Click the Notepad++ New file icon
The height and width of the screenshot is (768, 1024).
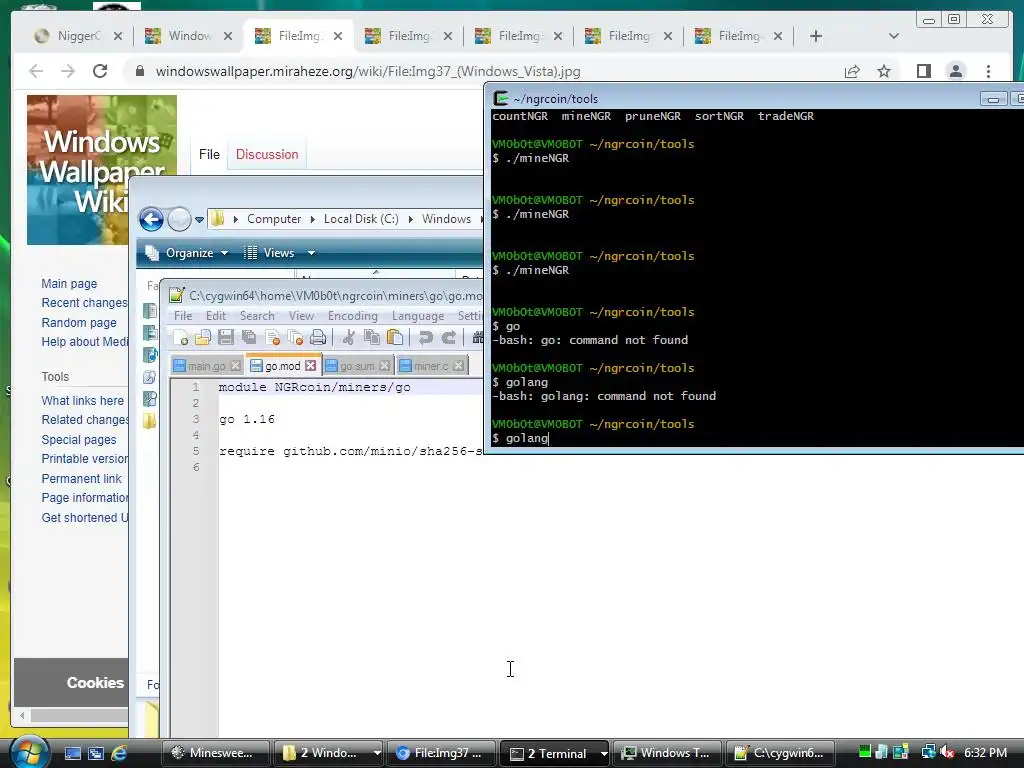coord(180,338)
